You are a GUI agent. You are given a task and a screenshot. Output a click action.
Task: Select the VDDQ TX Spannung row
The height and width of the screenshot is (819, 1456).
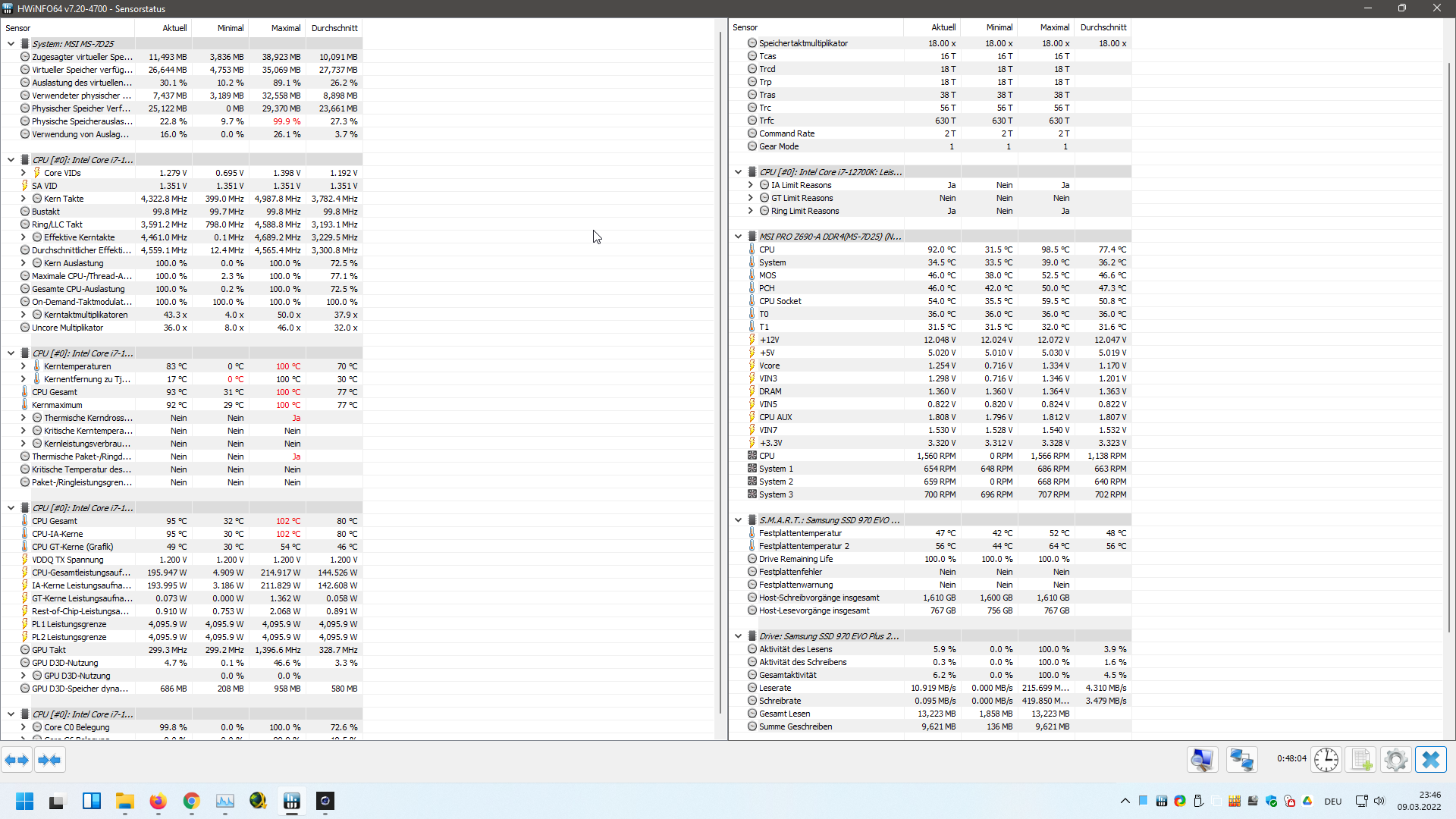tap(181, 560)
